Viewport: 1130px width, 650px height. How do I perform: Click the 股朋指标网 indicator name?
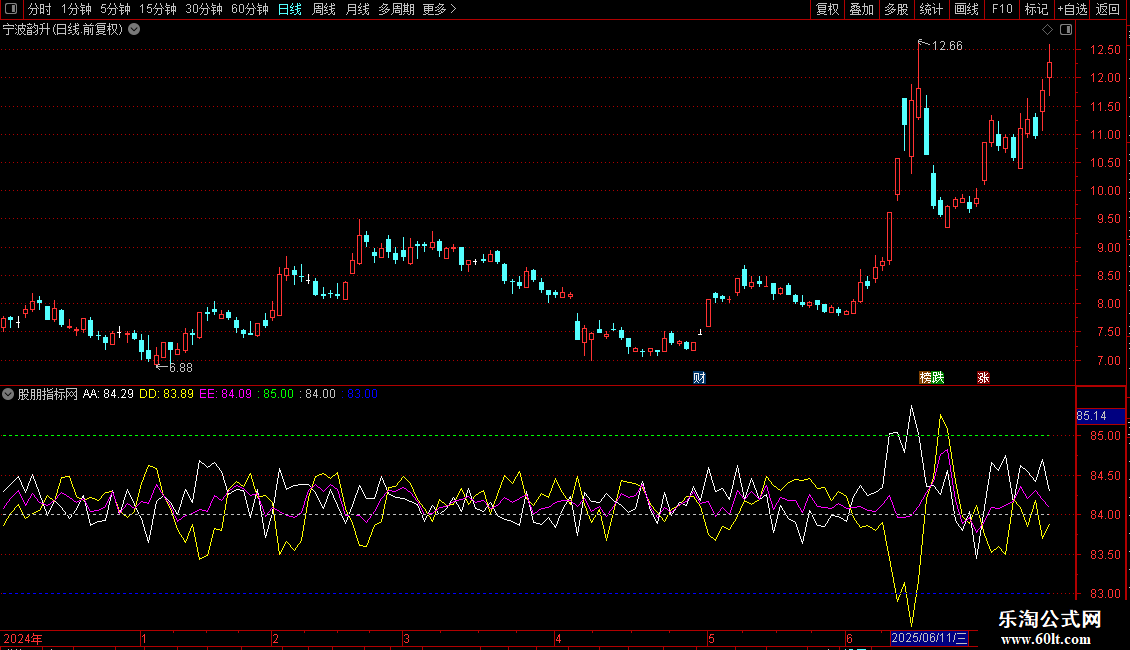[x=48, y=394]
